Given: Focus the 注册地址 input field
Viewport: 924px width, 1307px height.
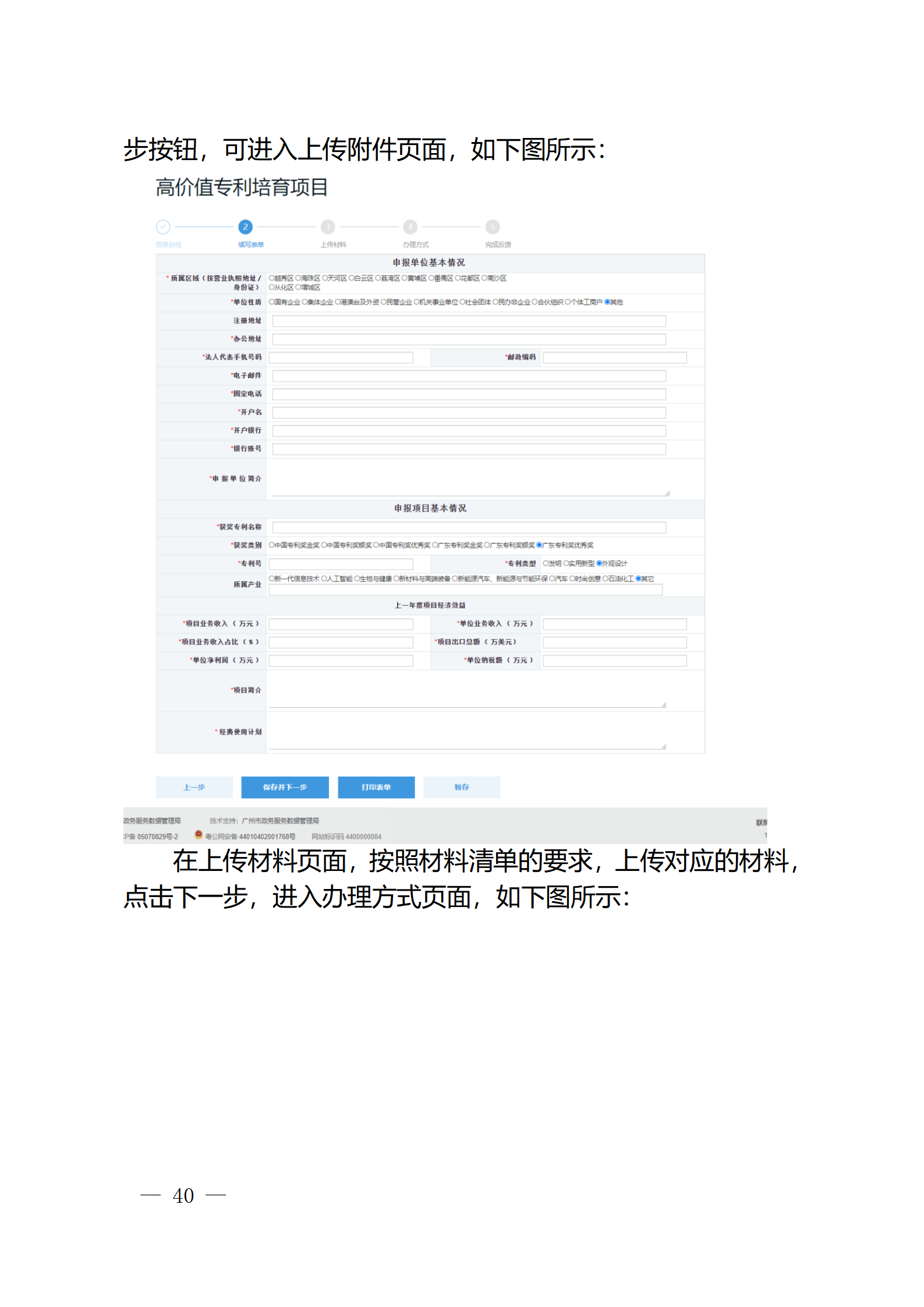Looking at the screenshot, I should pyautogui.click(x=469, y=321).
